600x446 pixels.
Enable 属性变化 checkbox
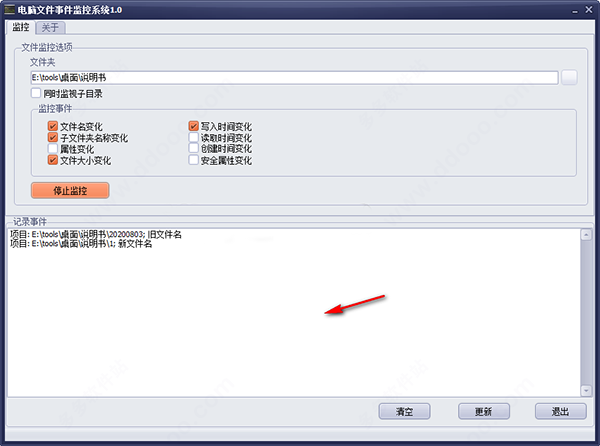(53, 148)
